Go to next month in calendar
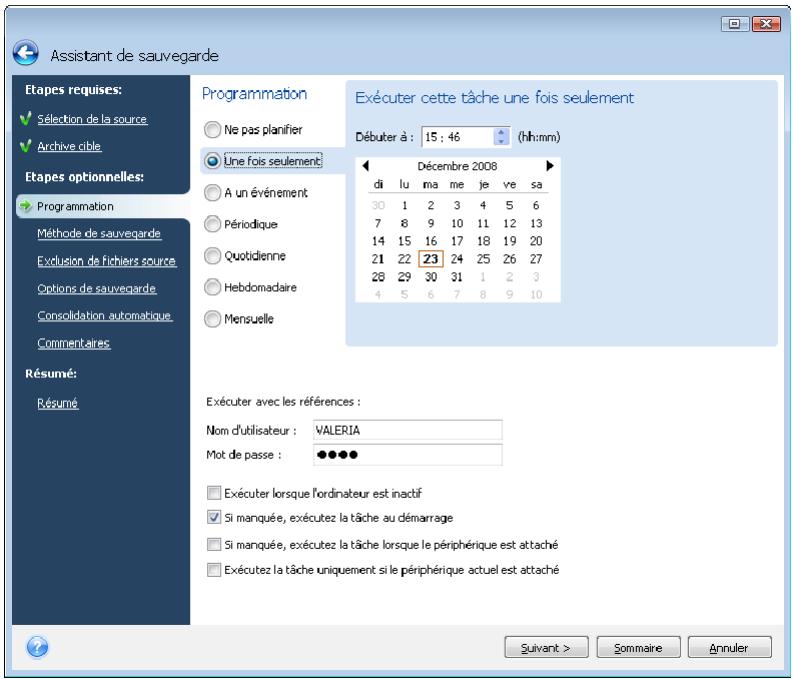793x679 pixels. click(x=550, y=165)
